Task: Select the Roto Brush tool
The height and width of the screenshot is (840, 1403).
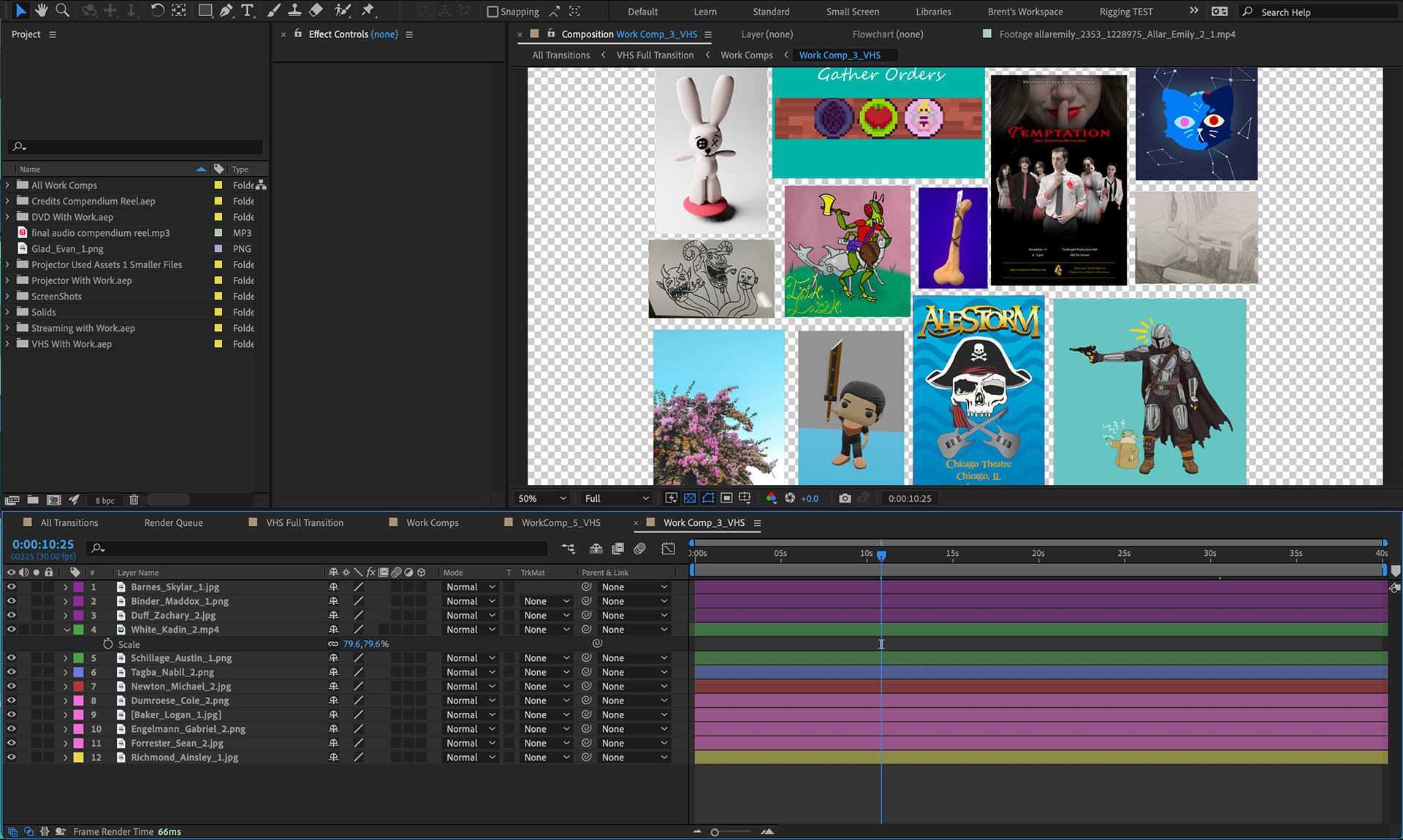Action: coord(342,10)
